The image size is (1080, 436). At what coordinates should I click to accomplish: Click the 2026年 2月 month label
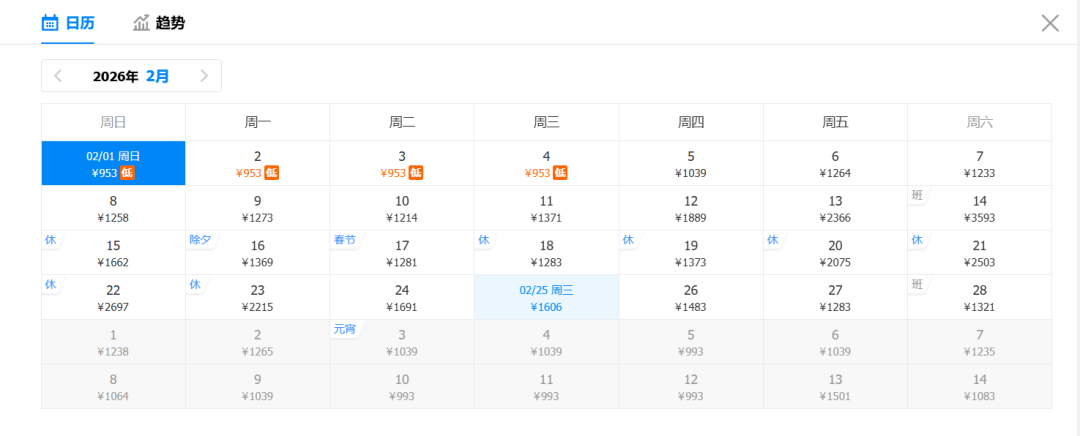pyautogui.click(x=131, y=76)
